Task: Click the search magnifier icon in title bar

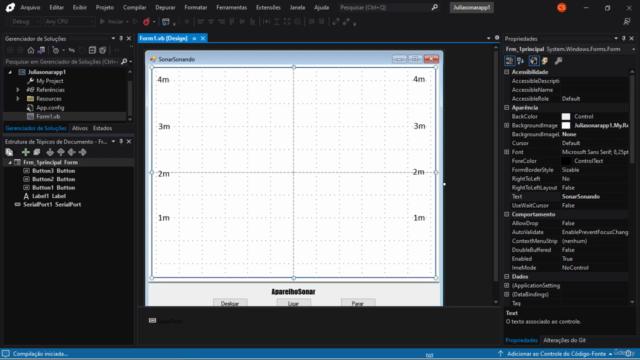Action: (435, 7)
